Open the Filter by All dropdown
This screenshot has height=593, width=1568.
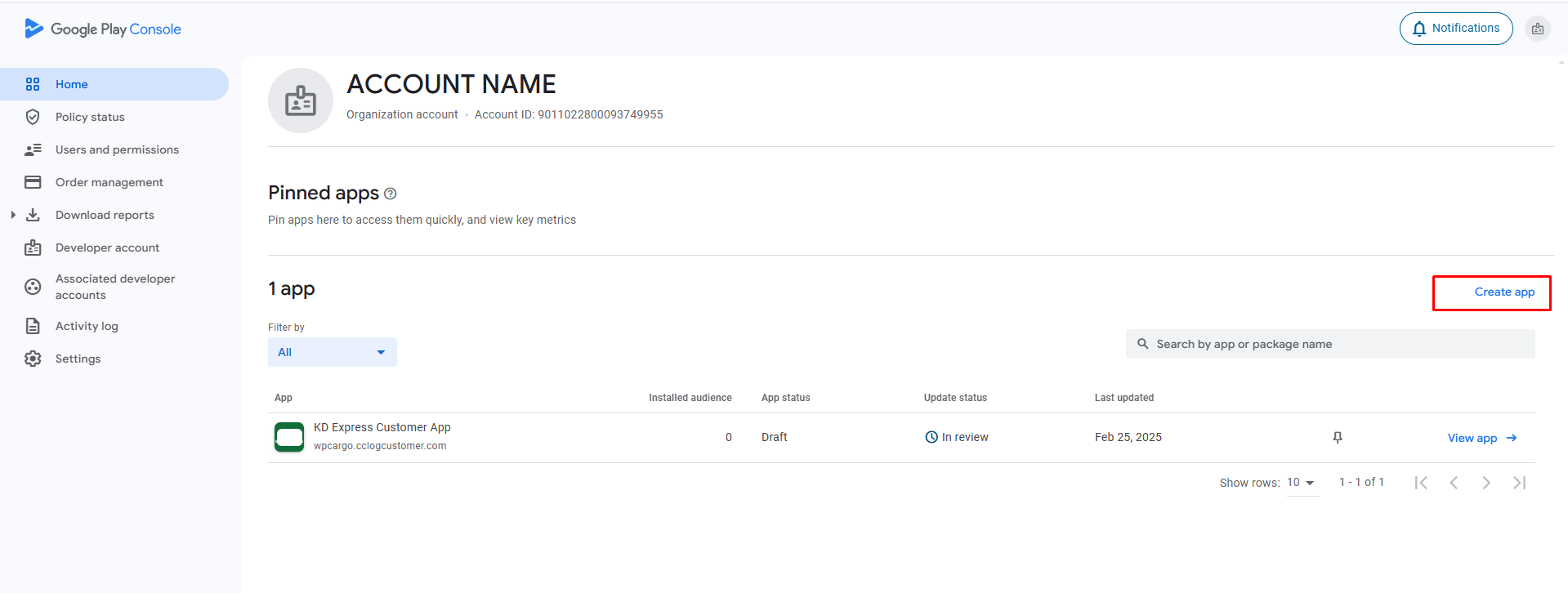click(333, 352)
